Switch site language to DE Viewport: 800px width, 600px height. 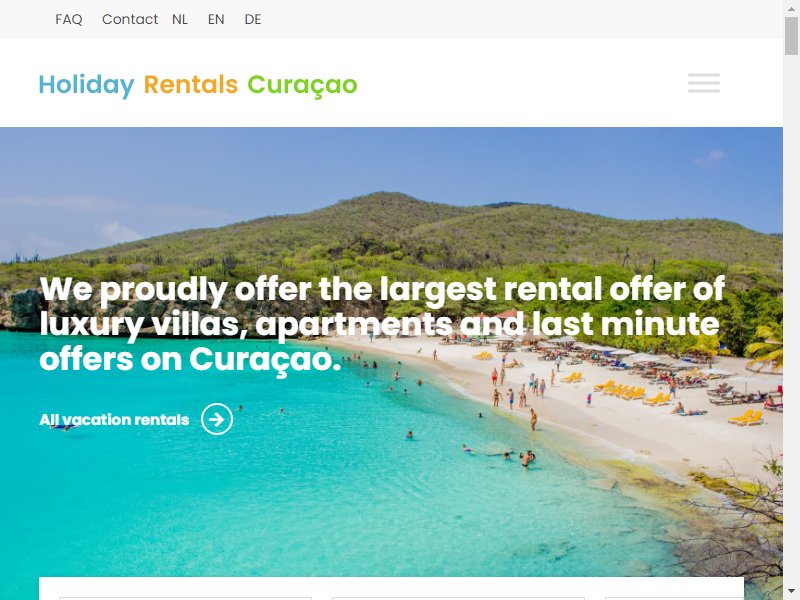click(253, 19)
